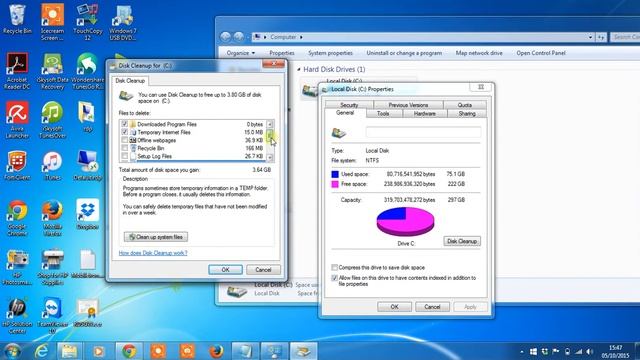Open Windows Media Player from taskbar
640x360 pixels.
pos(98,351)
